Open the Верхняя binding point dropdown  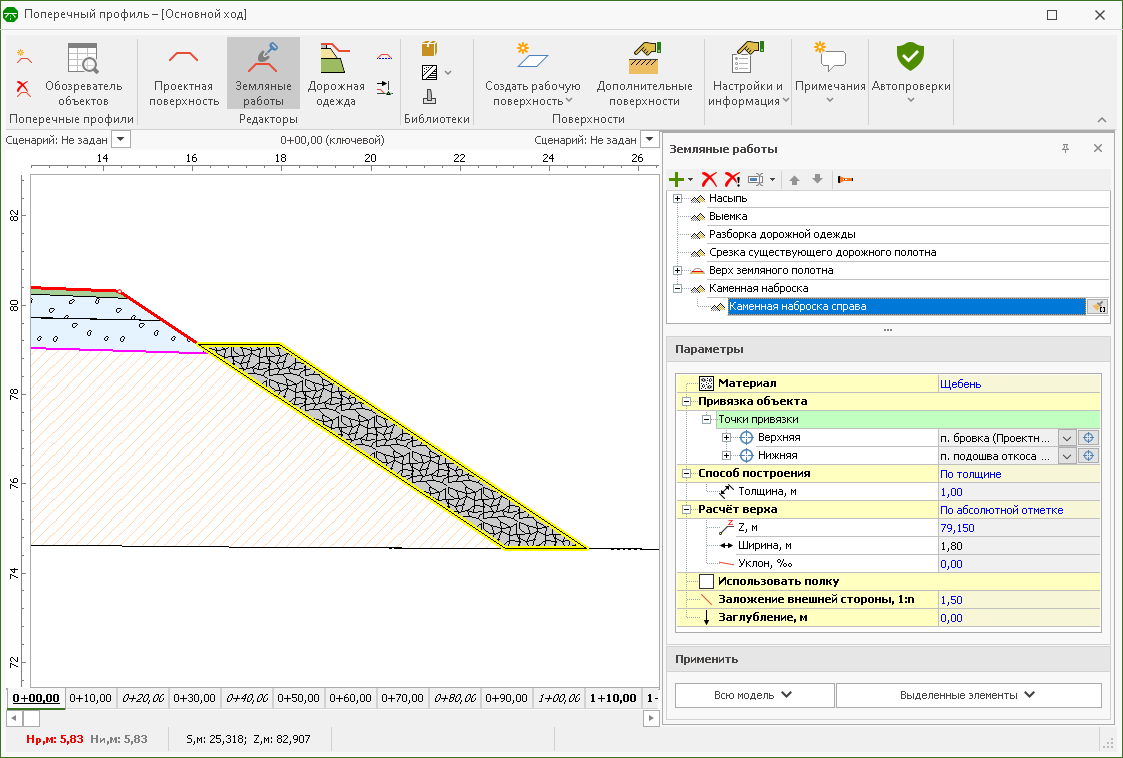pyautogui.click(x=1066, y=438)
